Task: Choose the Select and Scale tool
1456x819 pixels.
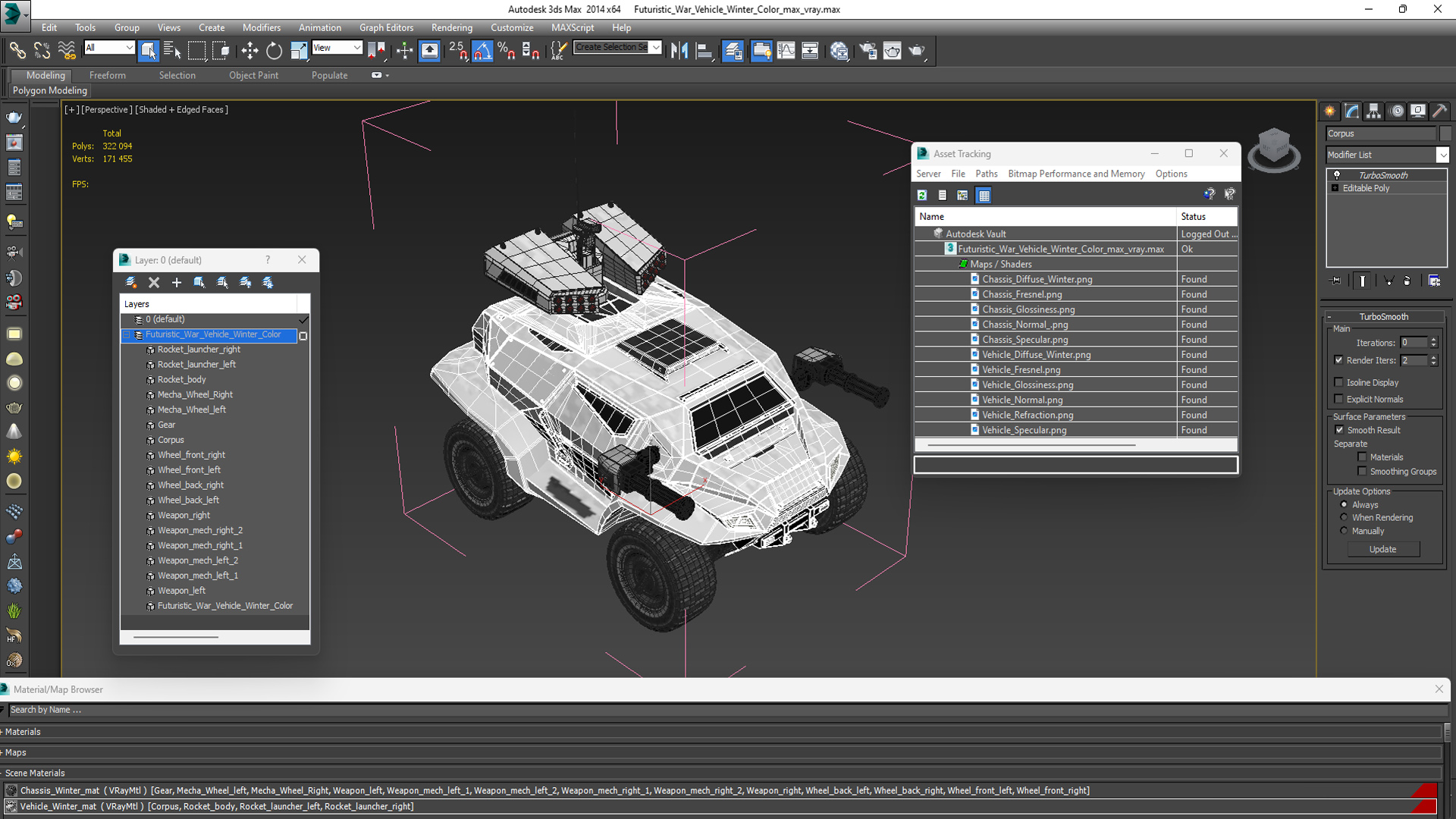Action: coord(299,51)
